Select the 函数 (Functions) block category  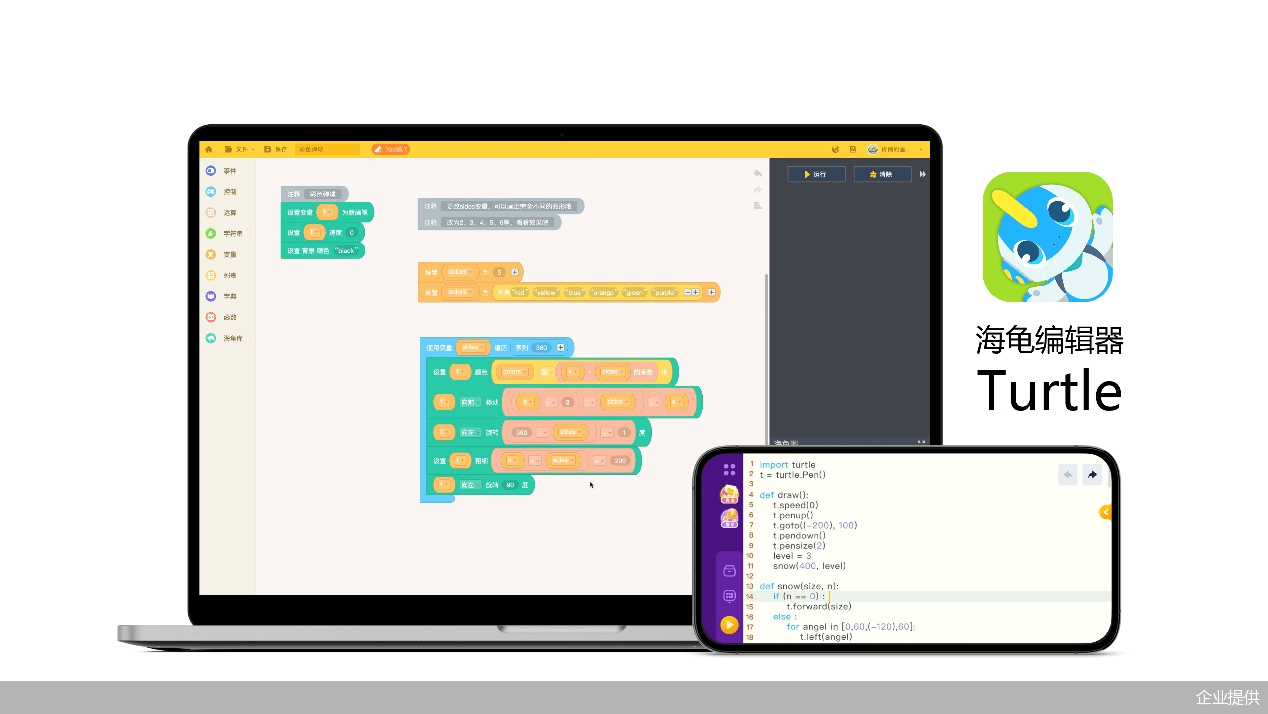(x=222, y=317)
